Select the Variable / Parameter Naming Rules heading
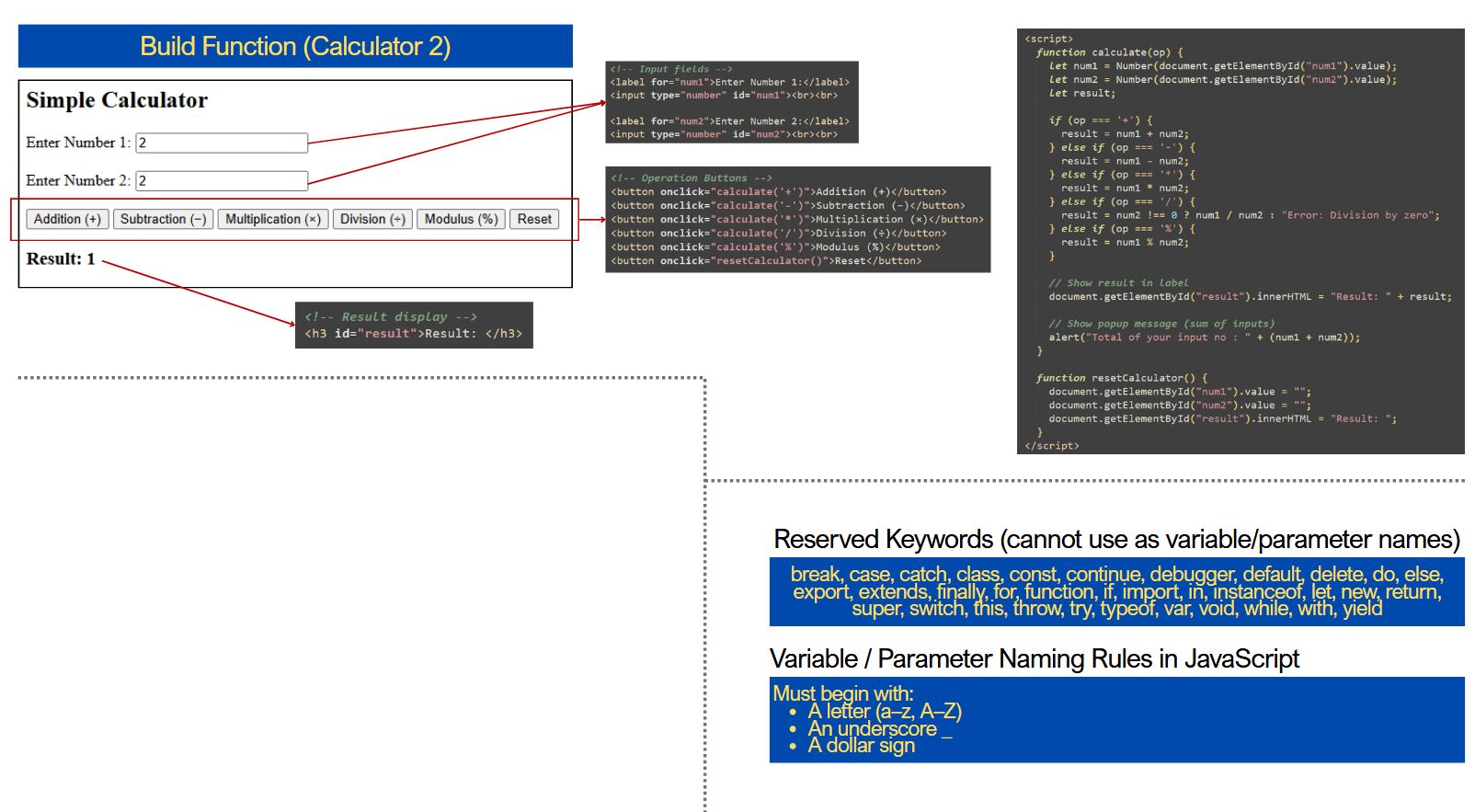 point(1034,659)
